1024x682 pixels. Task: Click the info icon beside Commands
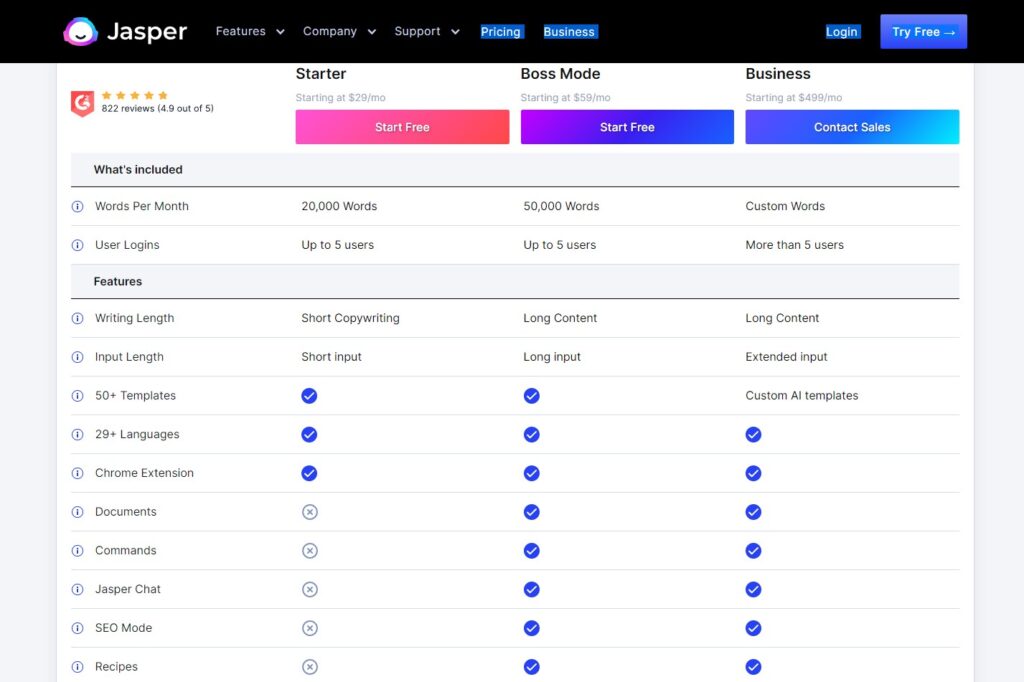click(x=78, y=551)
